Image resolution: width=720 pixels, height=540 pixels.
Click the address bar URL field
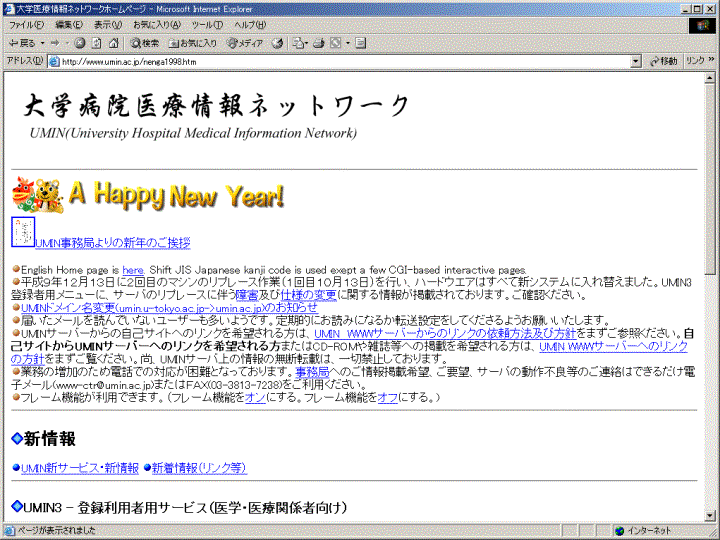coord(340,61)
